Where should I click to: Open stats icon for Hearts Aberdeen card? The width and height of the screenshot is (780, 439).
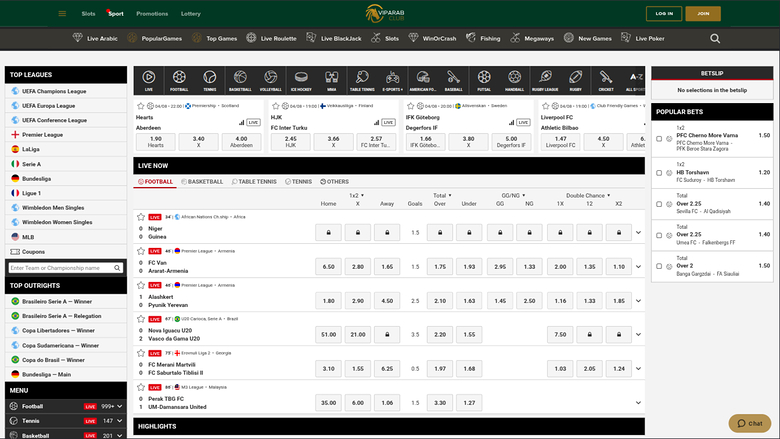point(241,122)
